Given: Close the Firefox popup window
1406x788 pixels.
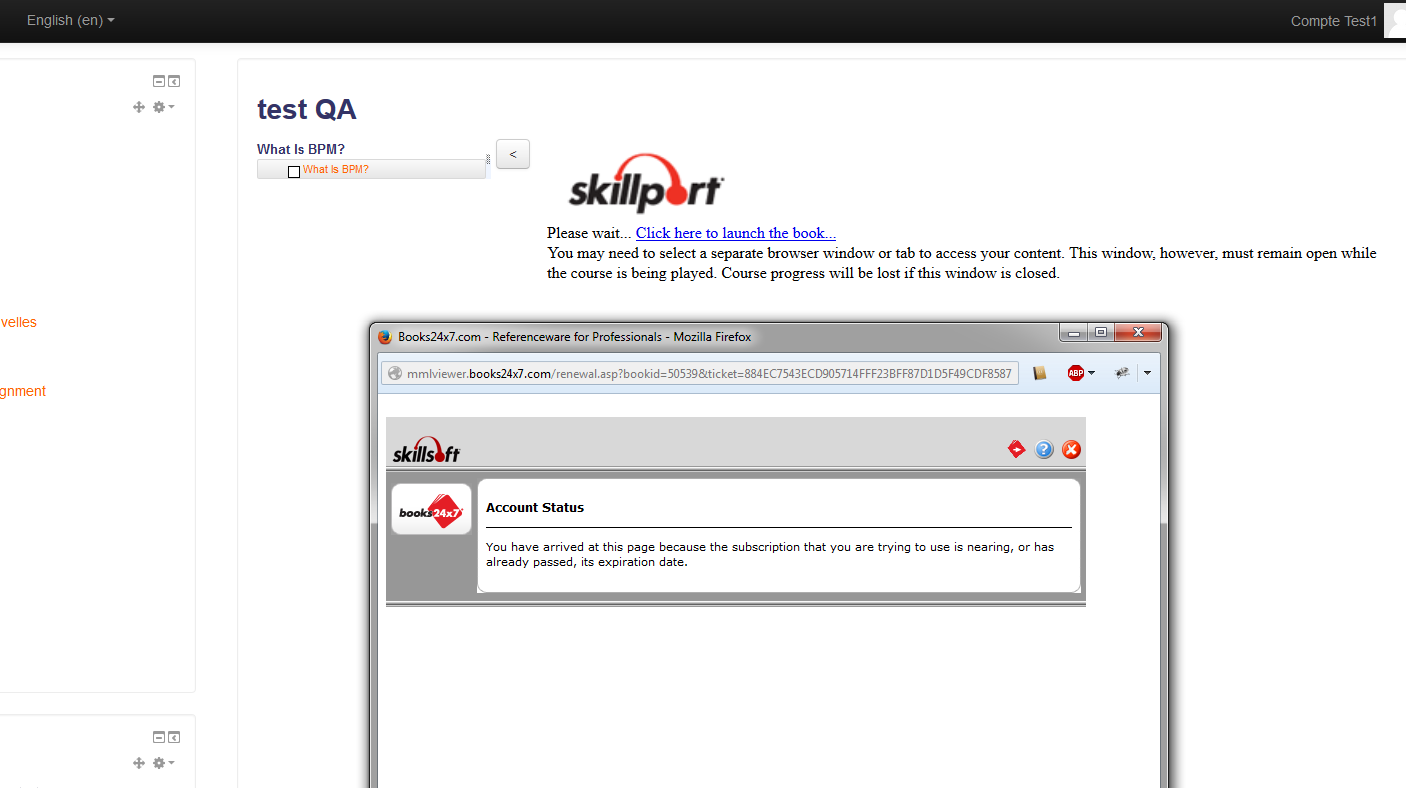Looking at the screenshot, I should (1137, 332).
